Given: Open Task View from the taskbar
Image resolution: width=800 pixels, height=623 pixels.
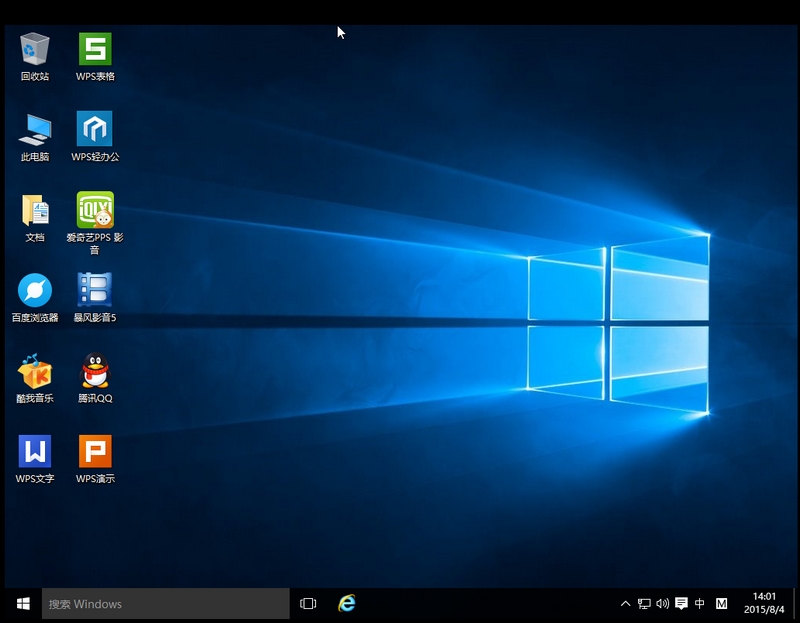Looking at the screenshot, I should (x=308, y=604).
